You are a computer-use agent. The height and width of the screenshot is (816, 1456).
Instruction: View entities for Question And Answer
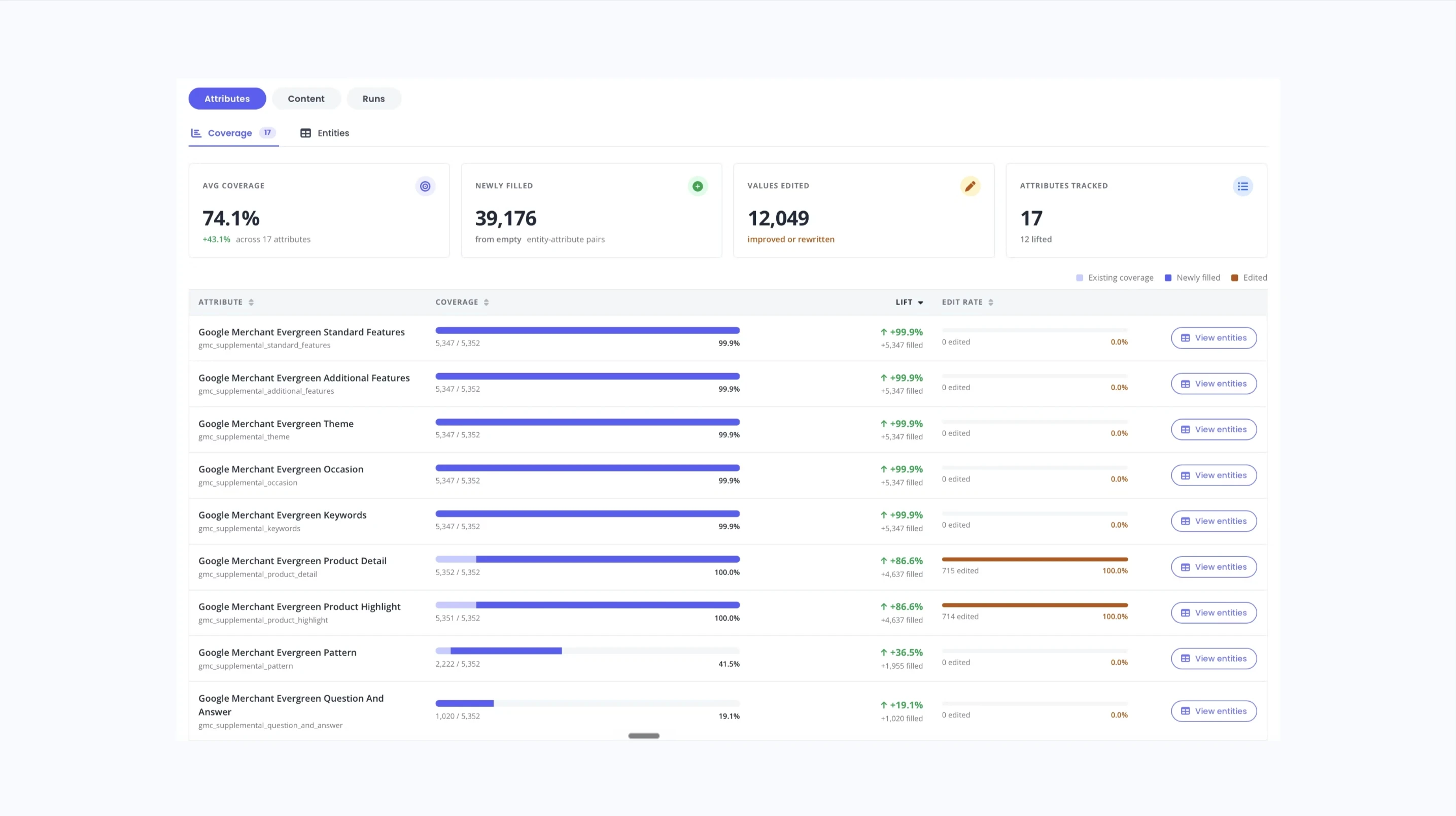click(x=1214, y=711)
